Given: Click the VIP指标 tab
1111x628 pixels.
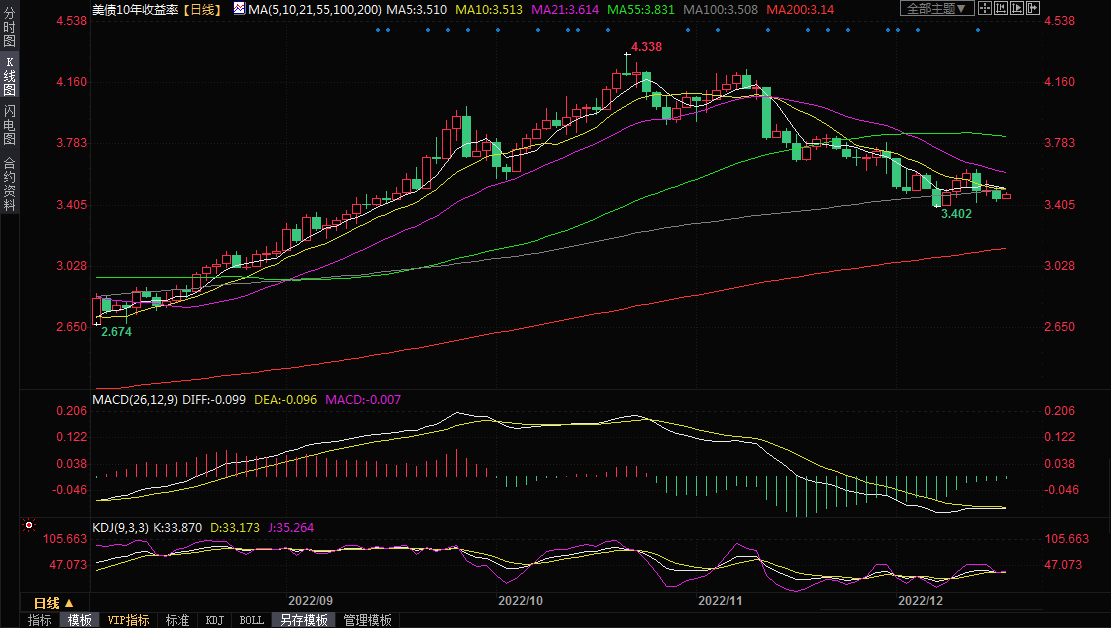Looking at the screenshot, I should [x=128, y=620].
